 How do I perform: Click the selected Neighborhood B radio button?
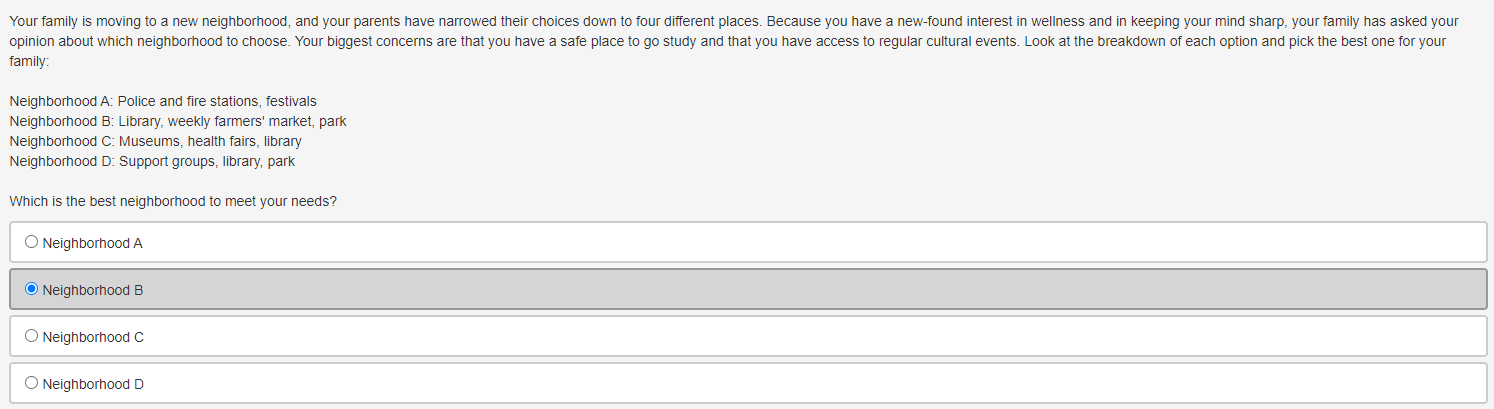(32, 289)
